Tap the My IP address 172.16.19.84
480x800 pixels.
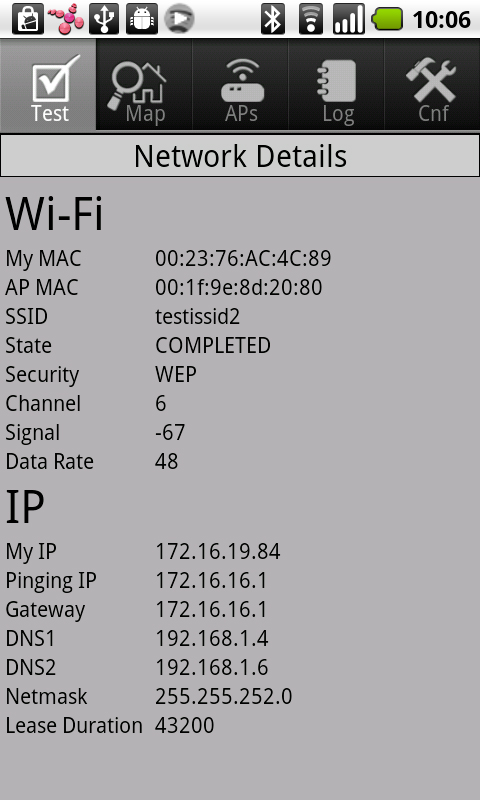(218, 552)
